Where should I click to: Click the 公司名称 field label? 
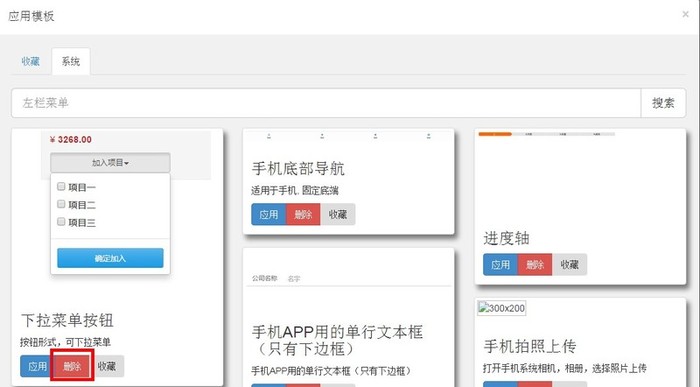pos(265,278)
